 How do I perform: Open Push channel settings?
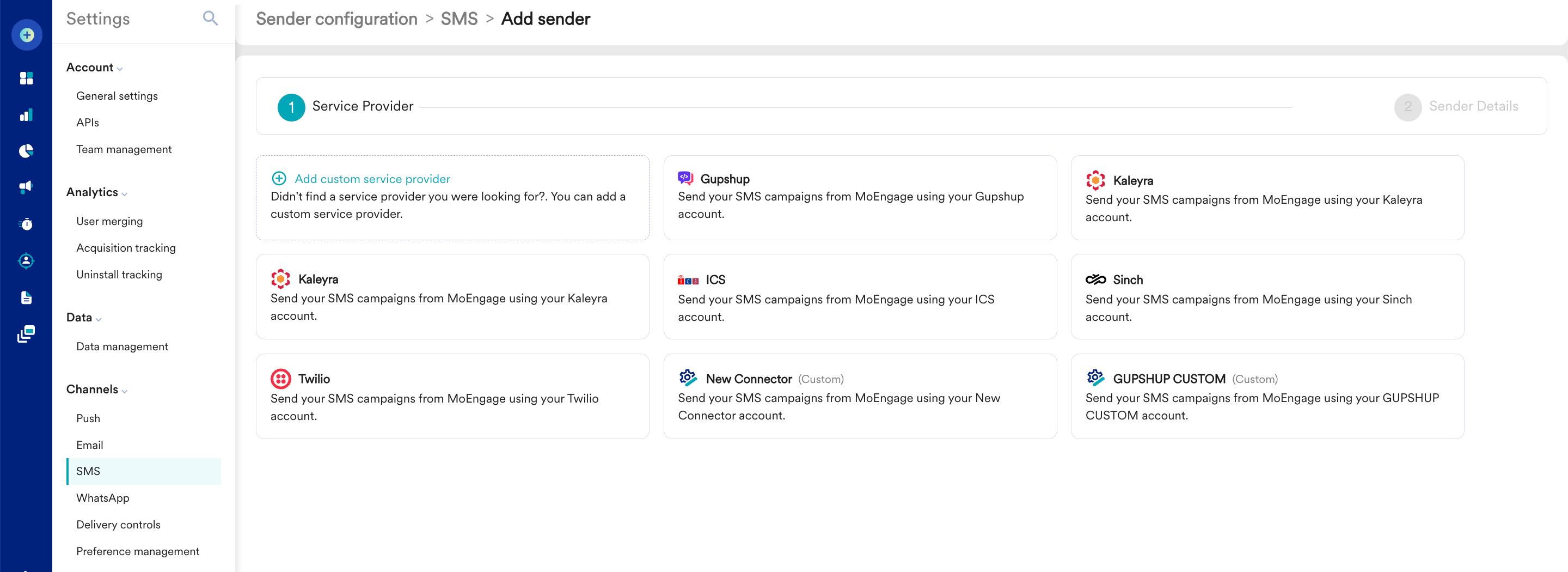[88, 418]
